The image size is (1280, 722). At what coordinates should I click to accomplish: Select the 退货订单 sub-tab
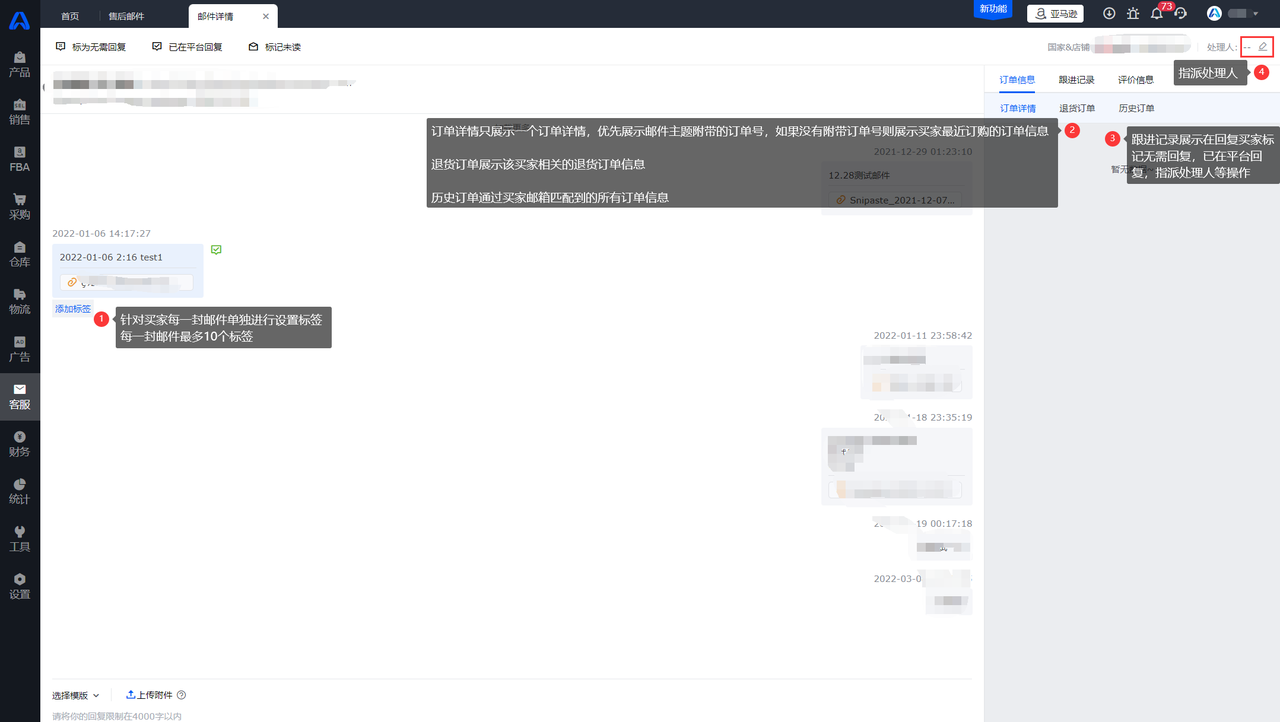[x=1077, y=108]
